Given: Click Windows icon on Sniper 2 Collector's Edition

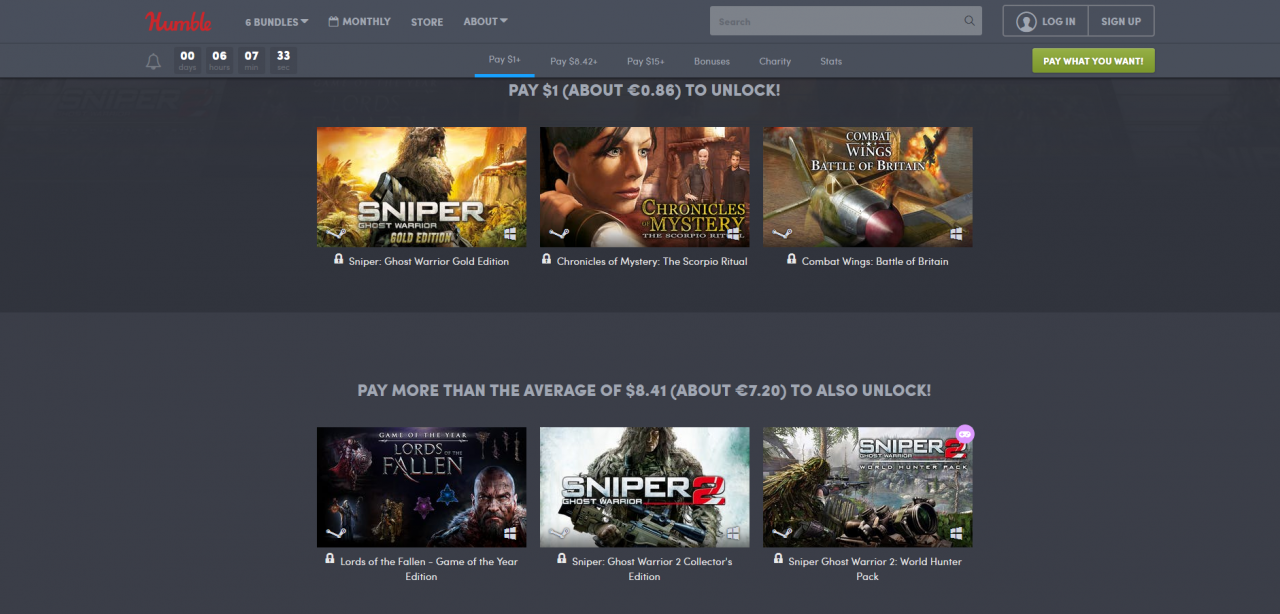Looking at the screenshot, I should click(733, 534).
